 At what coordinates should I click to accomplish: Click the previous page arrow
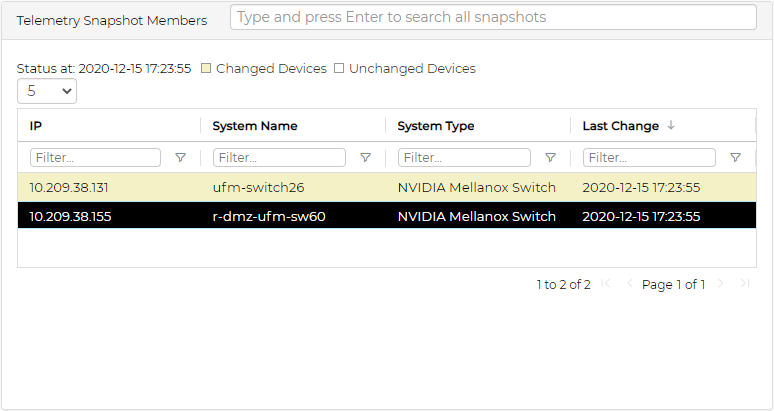629,285
